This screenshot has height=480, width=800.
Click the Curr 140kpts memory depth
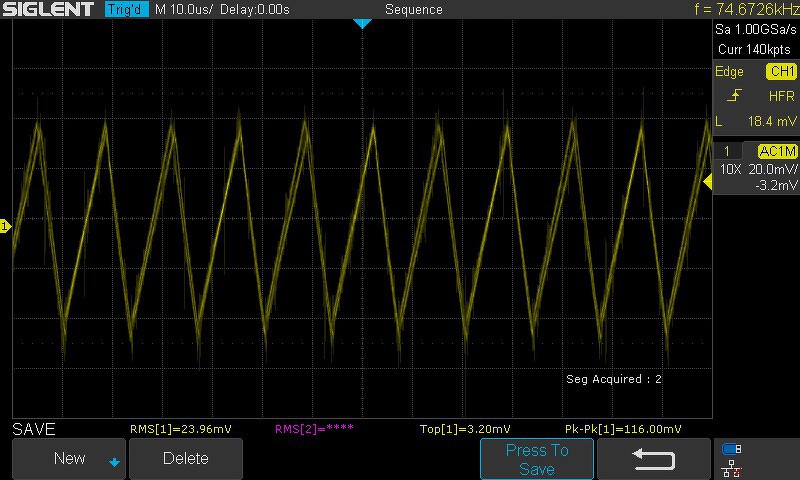pos(754,49)
